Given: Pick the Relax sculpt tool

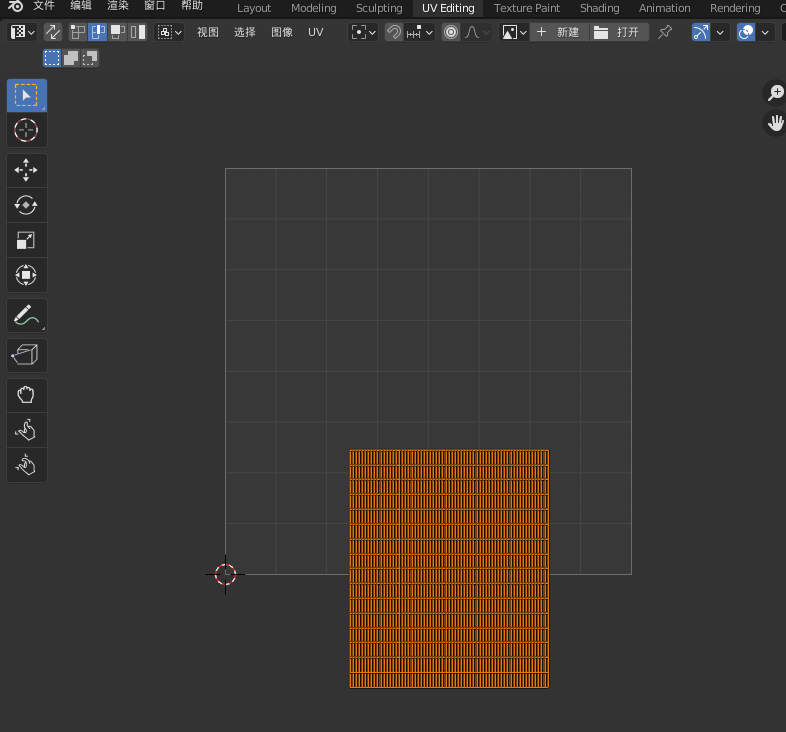Looking at the screenshot, I should point(27,430).
